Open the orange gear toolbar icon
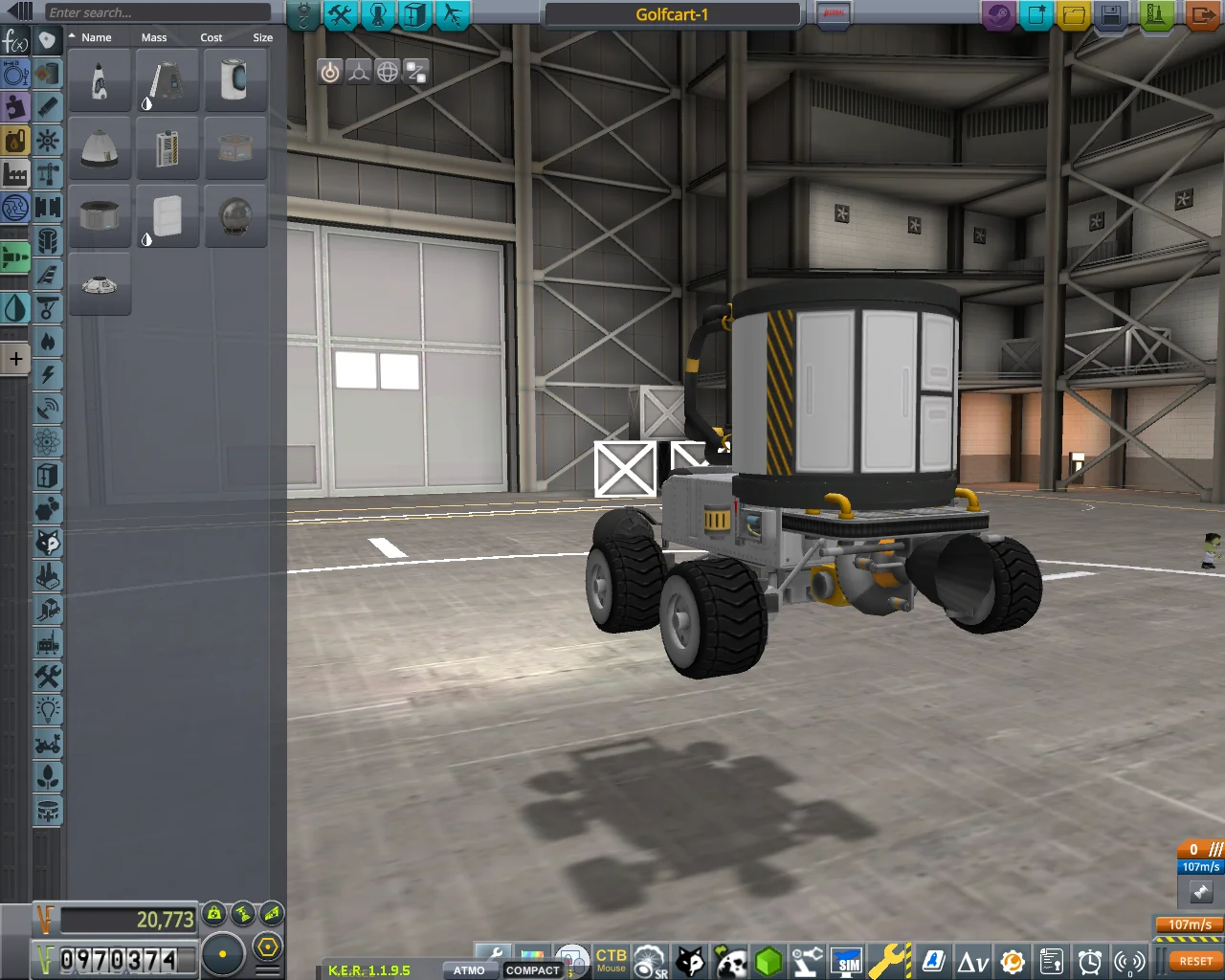The image size is (1225, 980). coord(1013,961)
